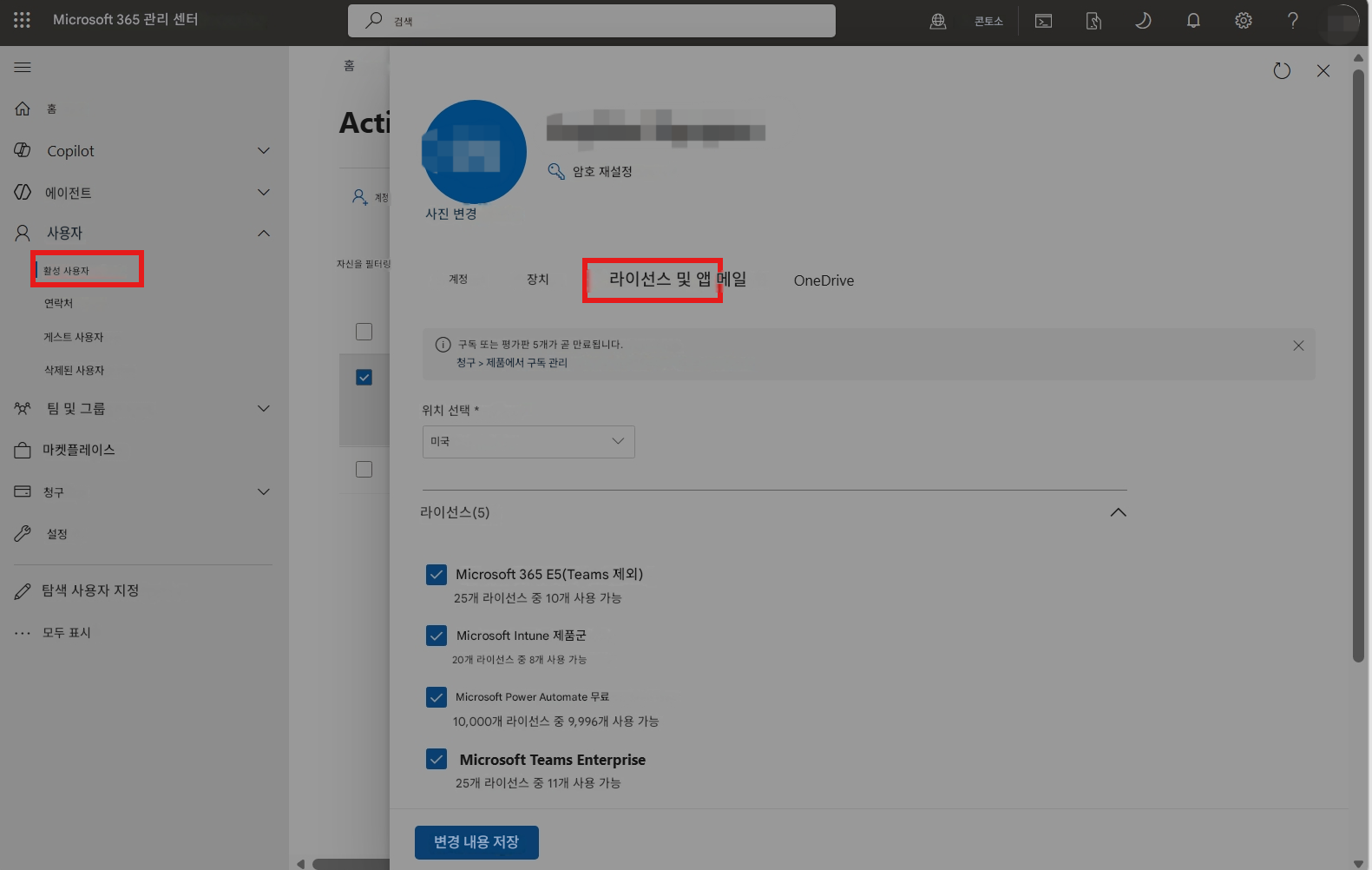Viewport: 1372px width, 870px height.
Task: Open the settings gear icon
Action: tap(1244, 21)
